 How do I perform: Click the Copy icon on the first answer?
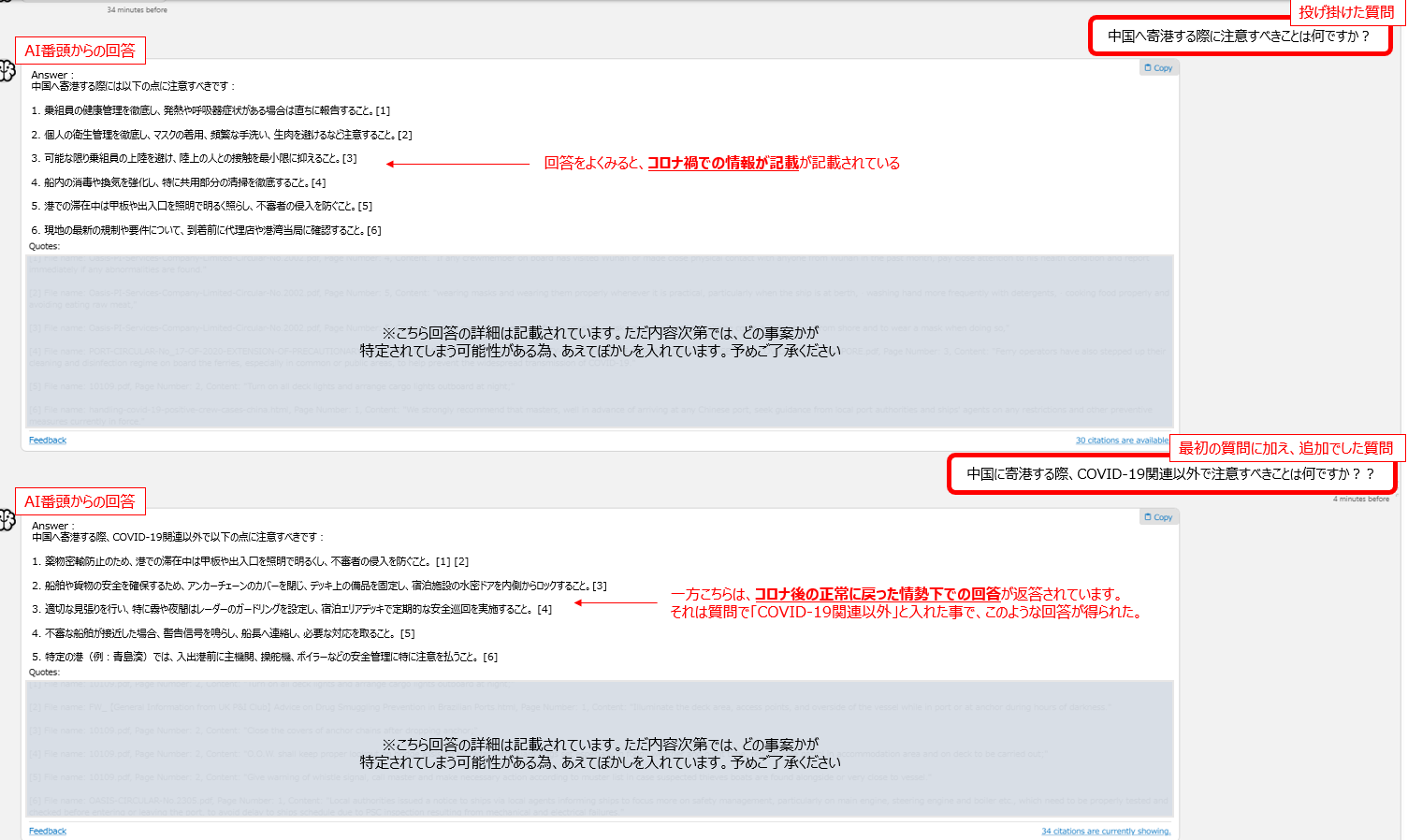1158,68
